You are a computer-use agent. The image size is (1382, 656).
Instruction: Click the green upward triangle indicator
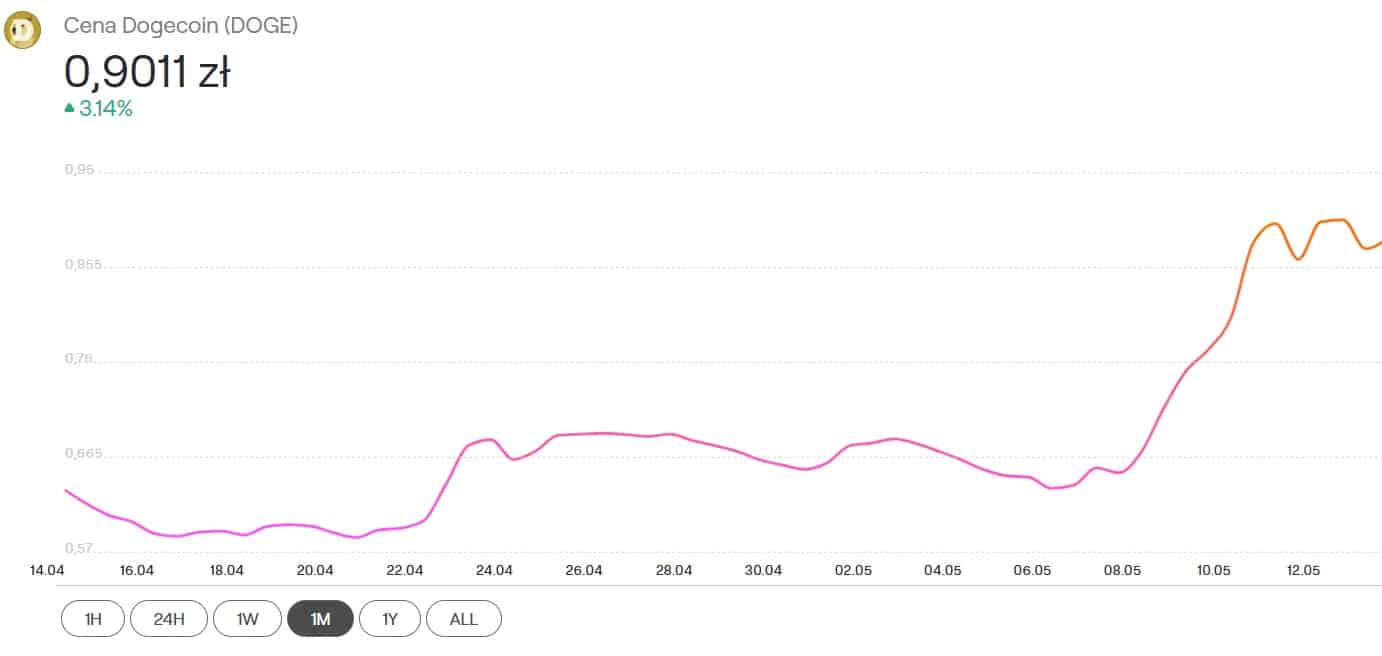pyautogui.click(x=69, y=108)
